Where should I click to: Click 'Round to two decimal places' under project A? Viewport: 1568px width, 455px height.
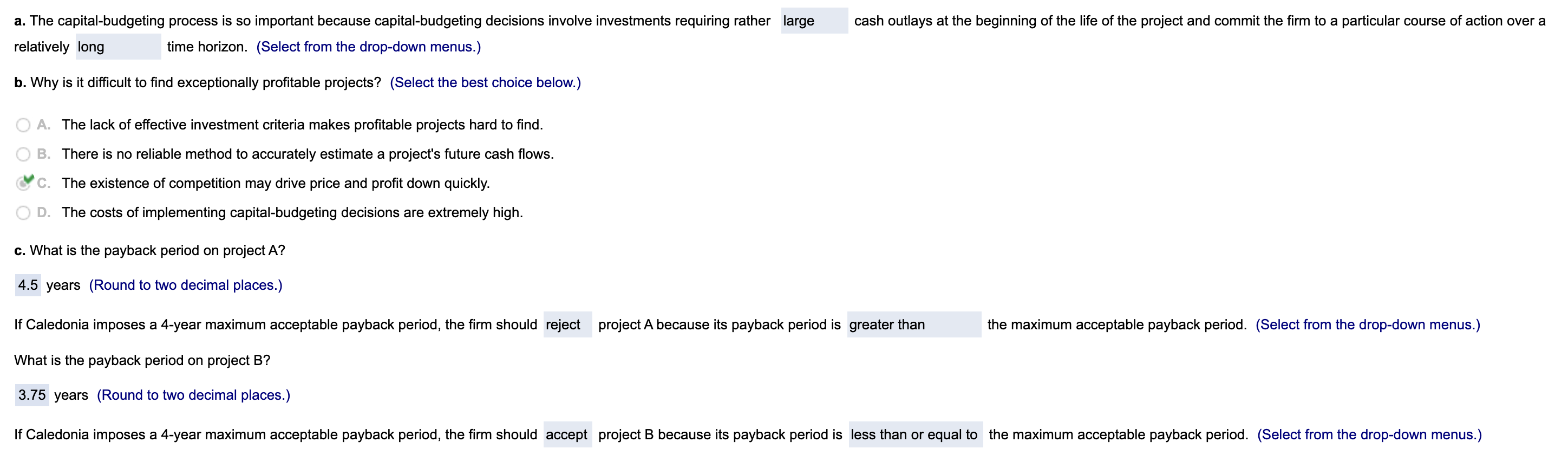185,284
